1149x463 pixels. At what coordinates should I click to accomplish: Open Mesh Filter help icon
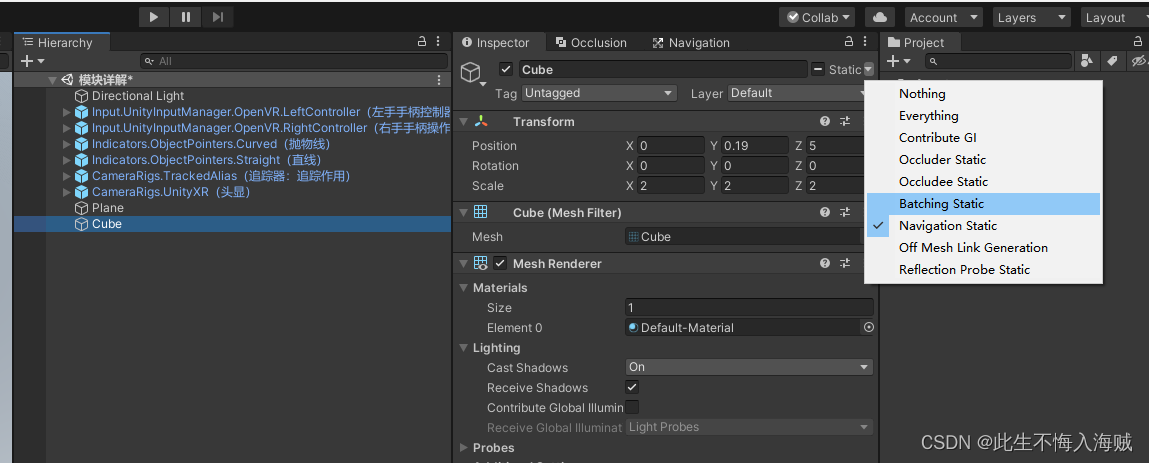pos(825,212)
